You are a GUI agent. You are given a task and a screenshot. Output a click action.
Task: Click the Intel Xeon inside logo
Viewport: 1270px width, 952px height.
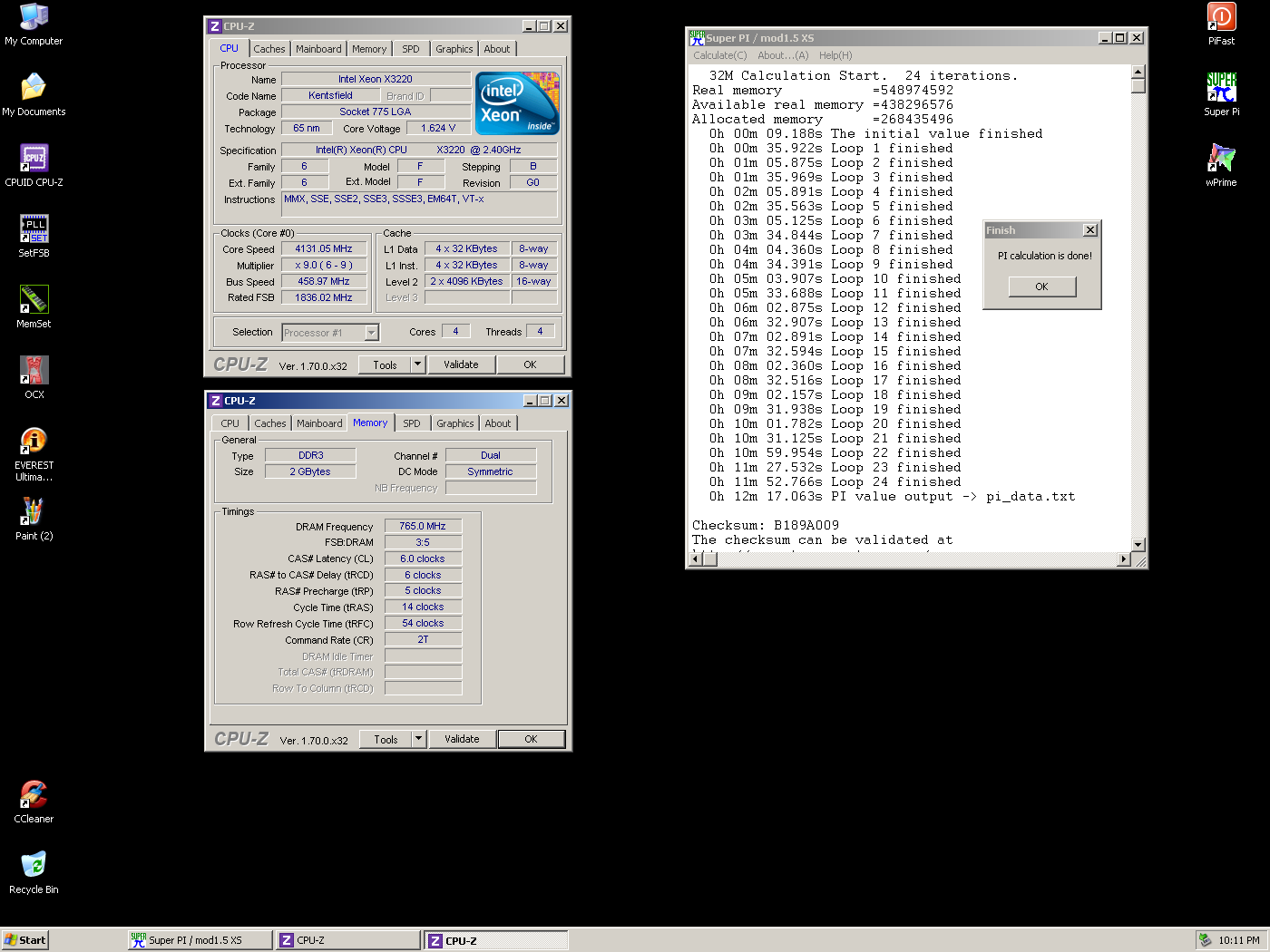click(517, 102)
